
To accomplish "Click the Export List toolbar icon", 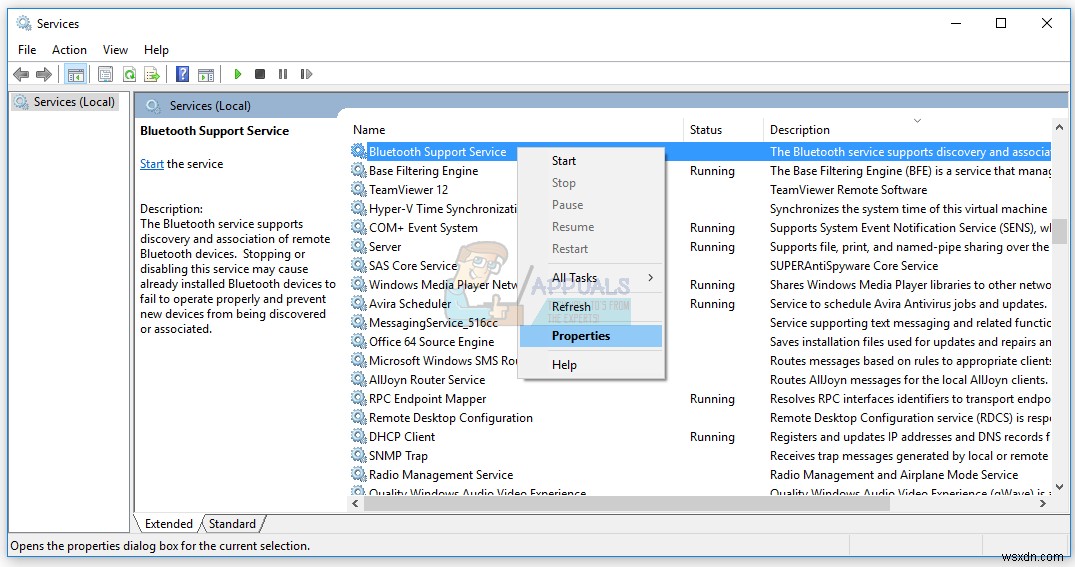I will 152,74.
